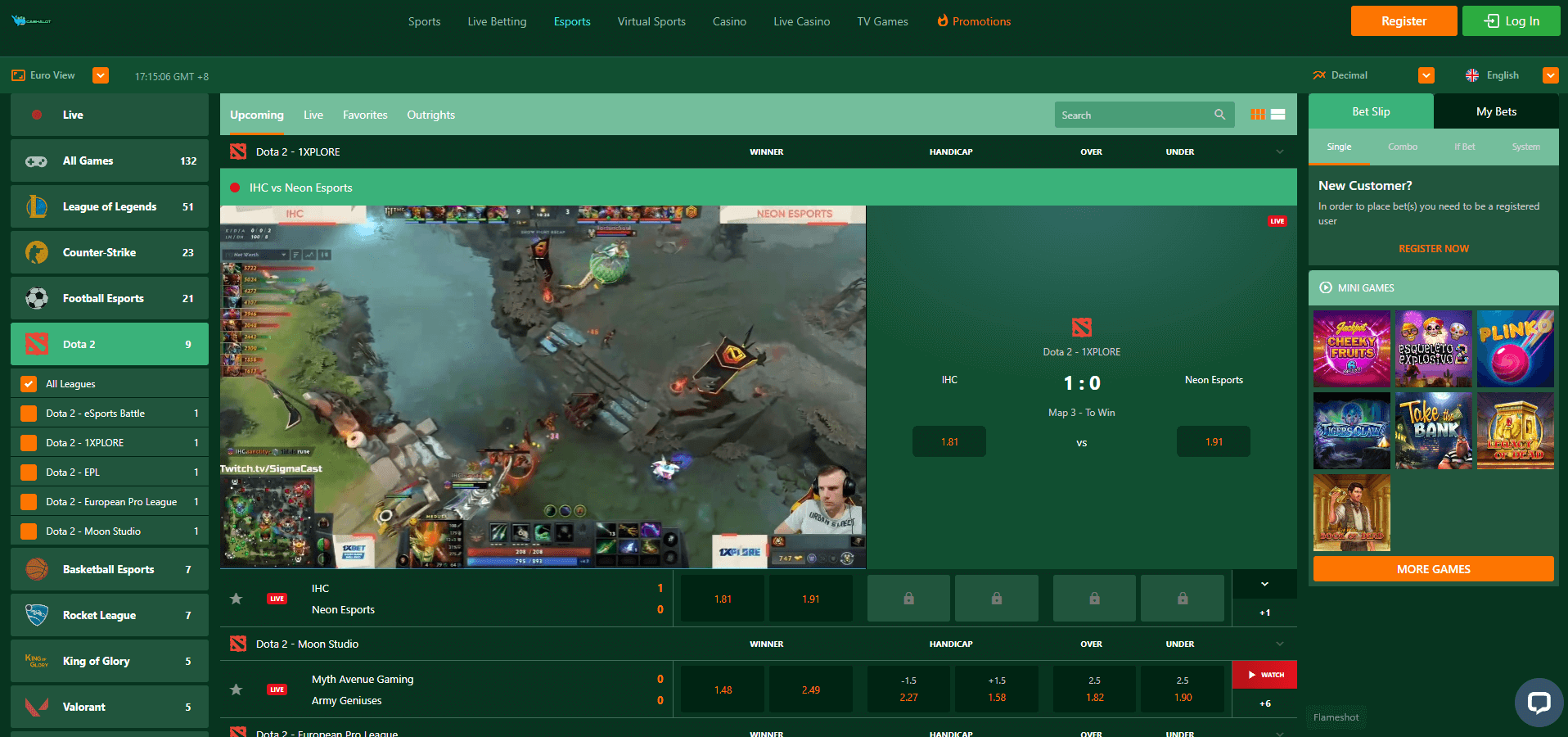Click the Dota 2 - 1XPLORE league header icon

238,151
